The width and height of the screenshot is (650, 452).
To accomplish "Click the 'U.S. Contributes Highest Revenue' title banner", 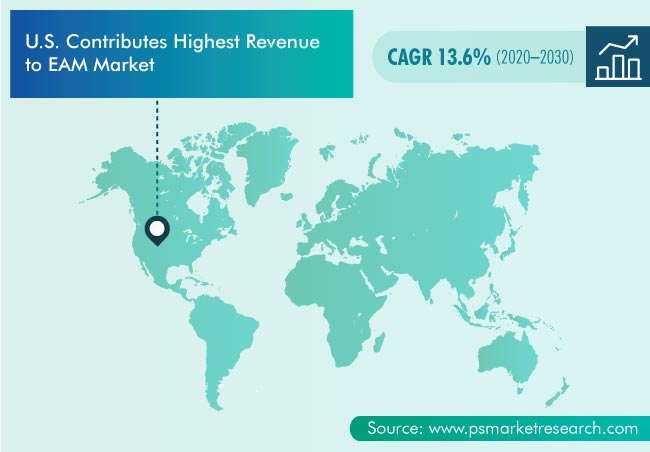I will [x=182, y=54].
